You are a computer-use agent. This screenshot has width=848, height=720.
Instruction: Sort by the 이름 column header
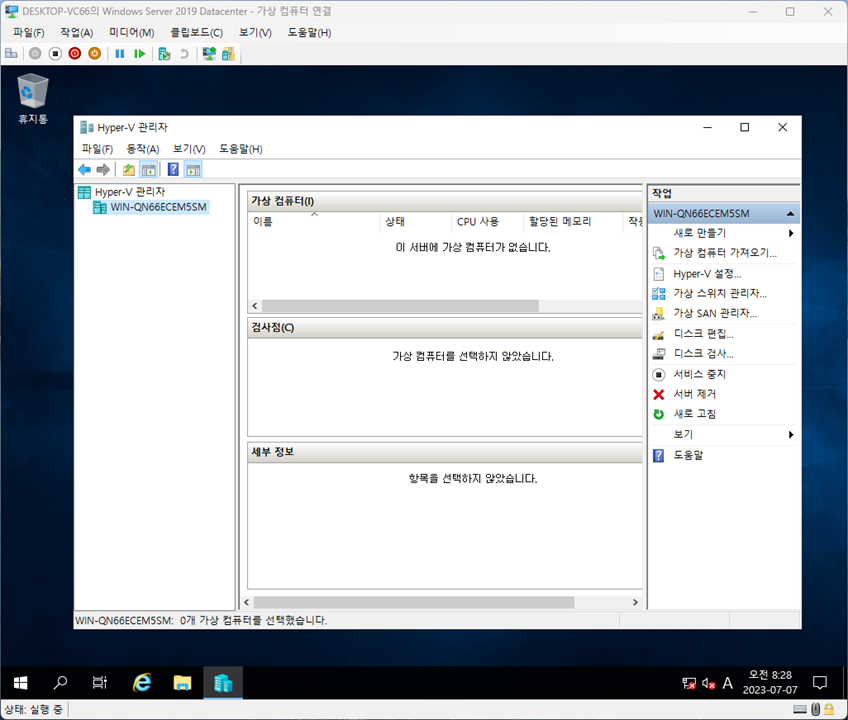pos(314,221)
